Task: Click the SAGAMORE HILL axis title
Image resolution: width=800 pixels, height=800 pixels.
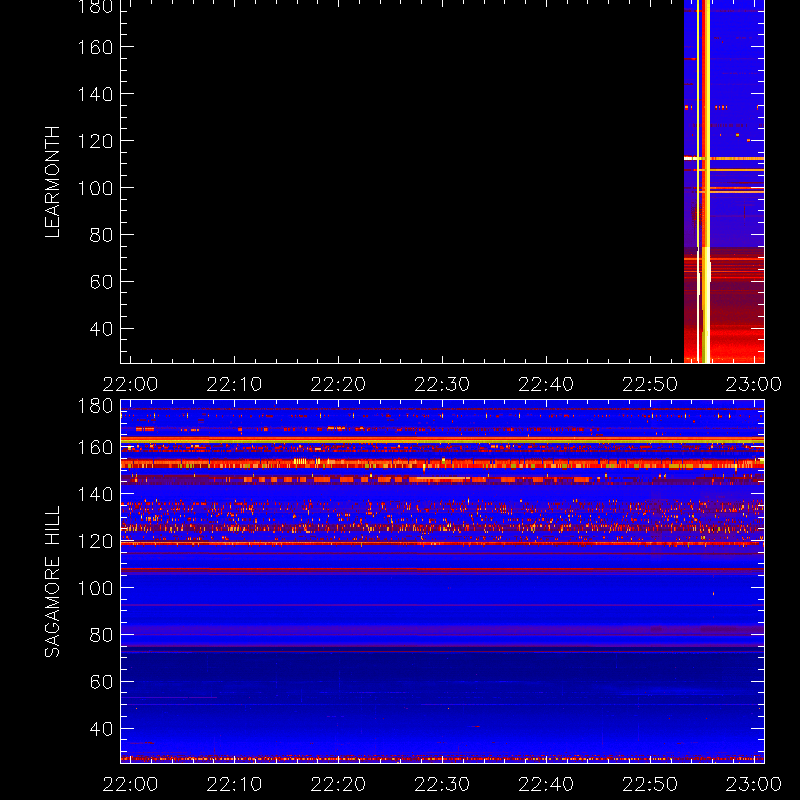Action: coord(52,582)
